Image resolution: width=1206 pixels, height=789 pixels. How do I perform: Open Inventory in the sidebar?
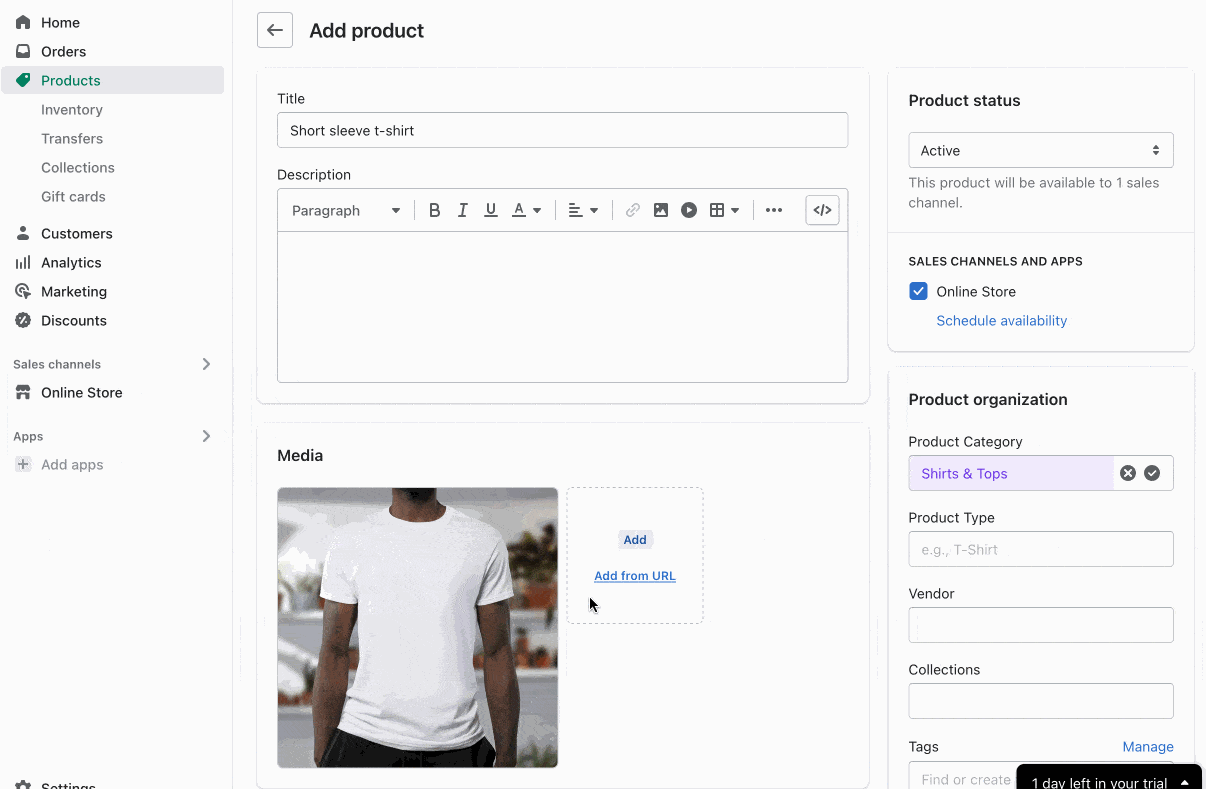click(x=72, y=109)
